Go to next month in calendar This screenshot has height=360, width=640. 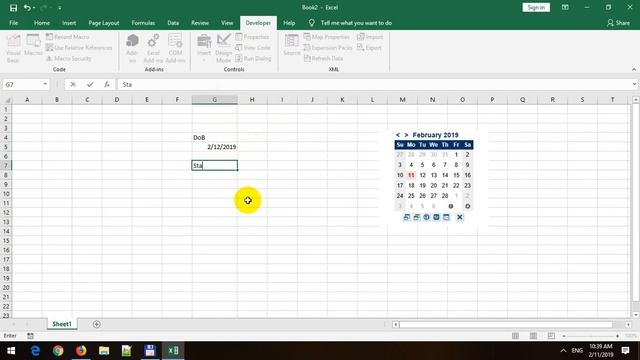pos(406,135)
